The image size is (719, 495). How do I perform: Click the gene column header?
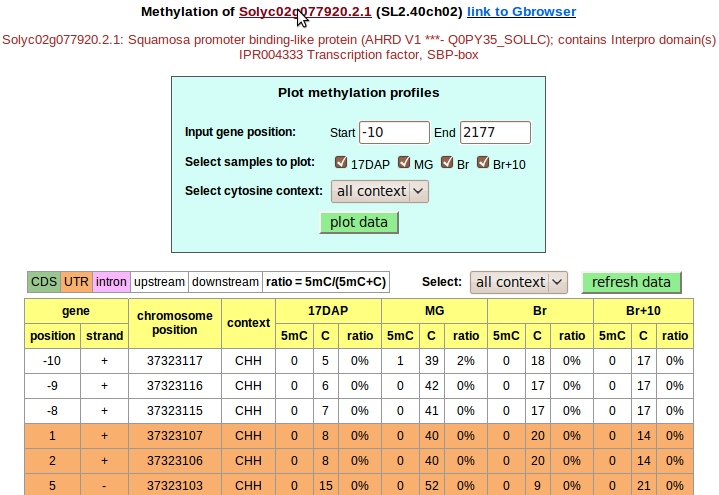pyautogui.click(x=76, y=311)
